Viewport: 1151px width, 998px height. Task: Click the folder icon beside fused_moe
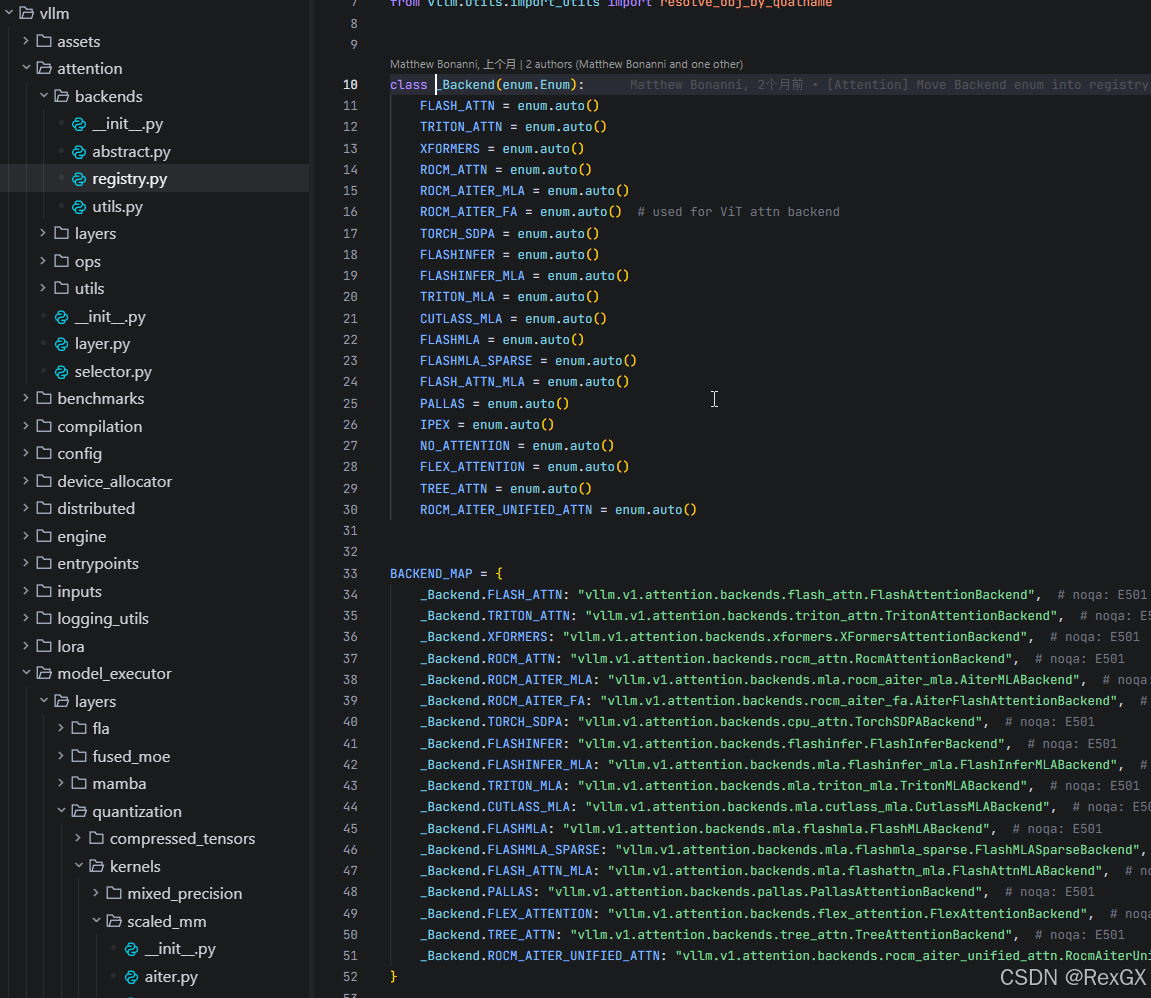[x=79, y=756]
